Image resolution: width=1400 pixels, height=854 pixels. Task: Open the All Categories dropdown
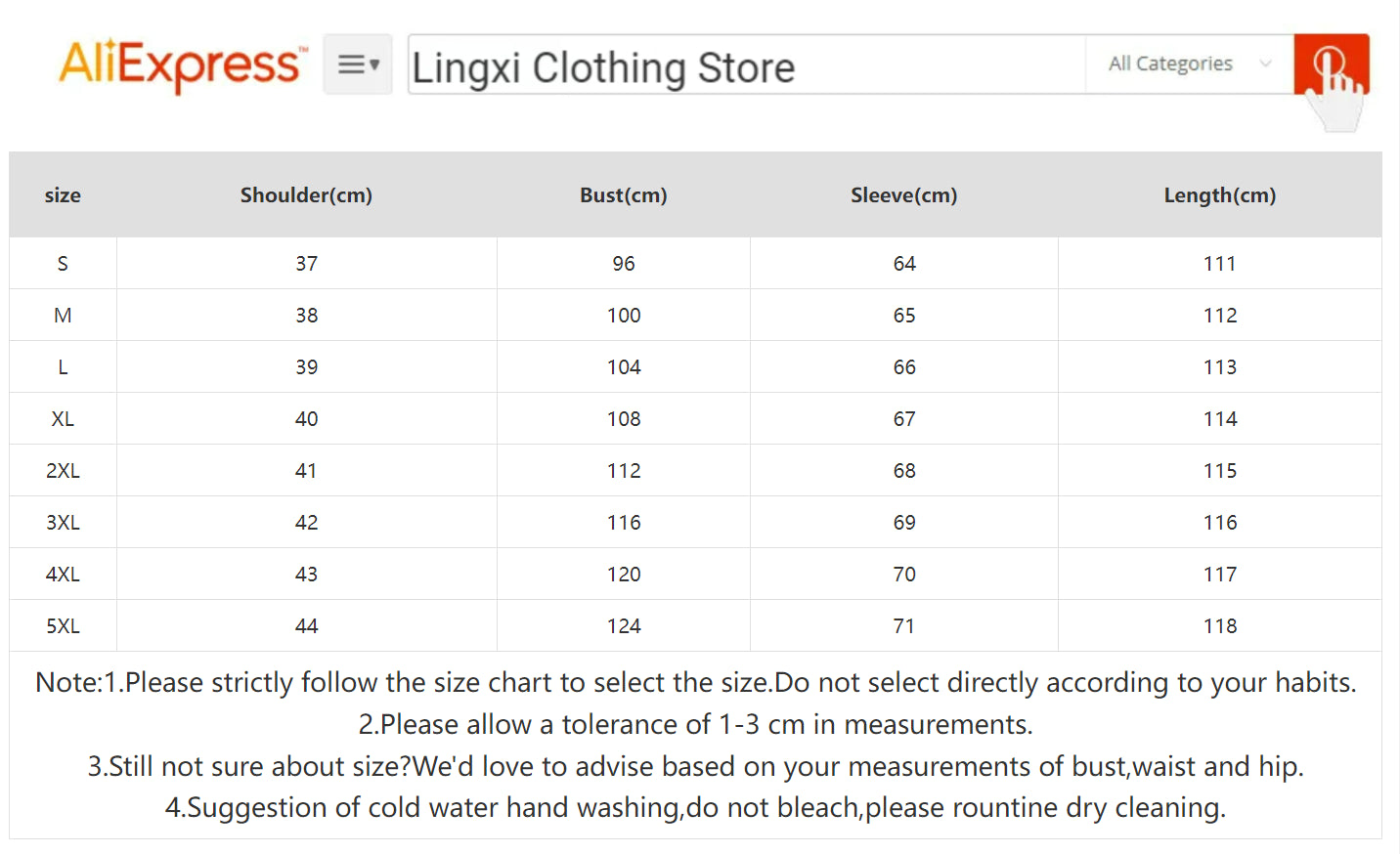[x=1169, y=63]
